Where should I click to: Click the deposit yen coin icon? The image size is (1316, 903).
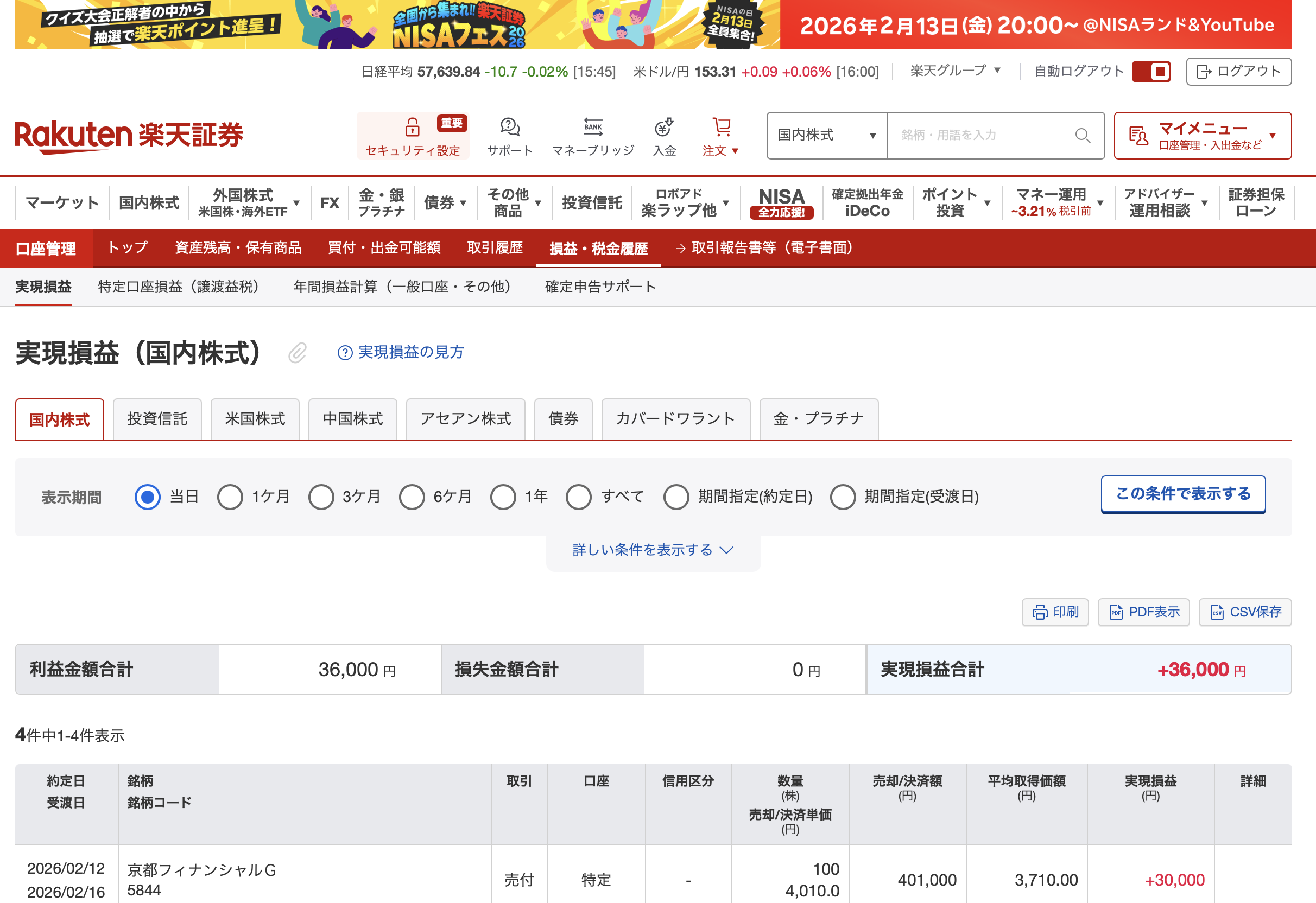pyautogui.click(x=663, y=127)
